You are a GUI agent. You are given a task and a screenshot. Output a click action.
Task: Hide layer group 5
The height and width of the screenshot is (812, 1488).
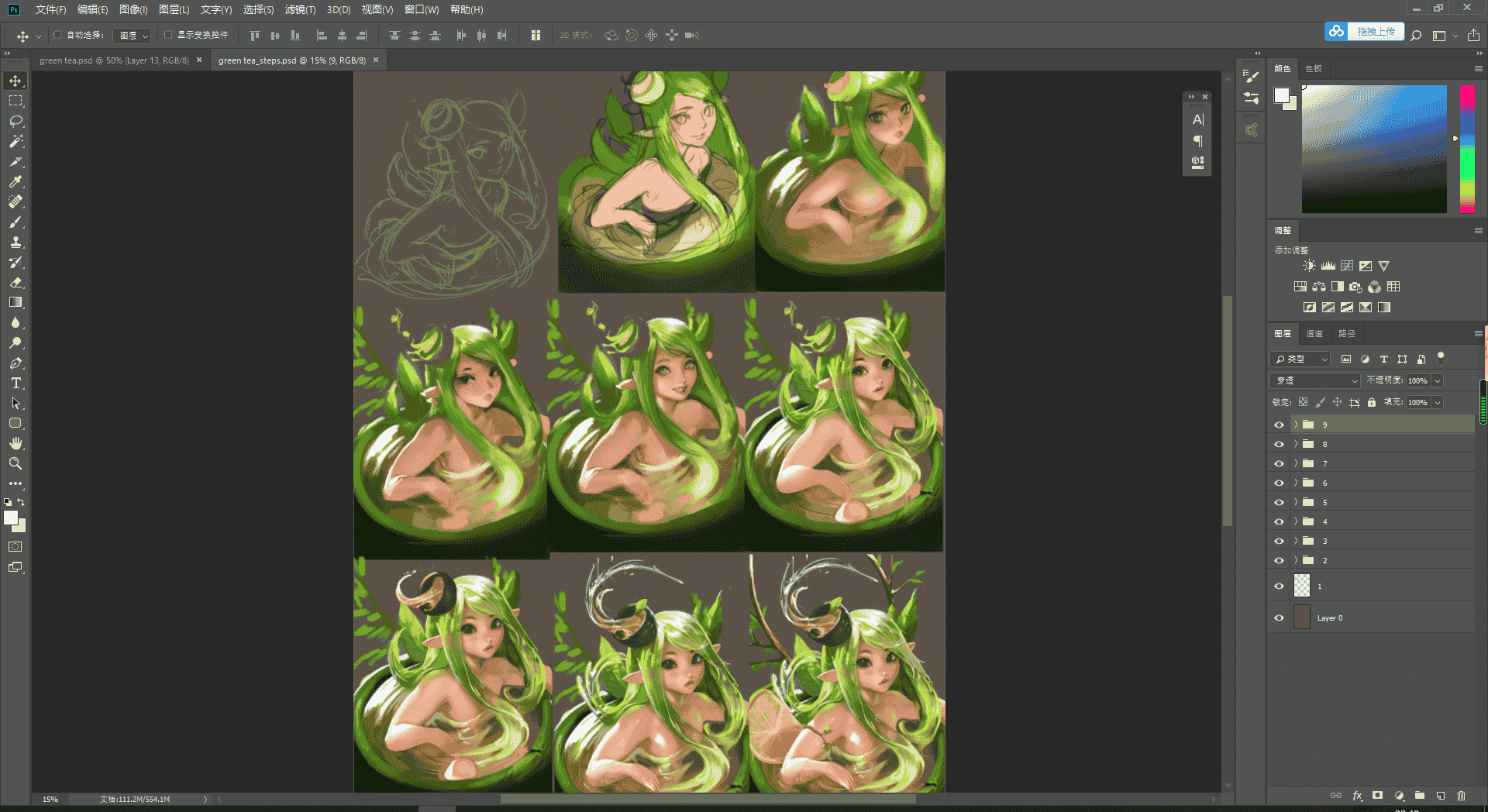point(1279,502)
